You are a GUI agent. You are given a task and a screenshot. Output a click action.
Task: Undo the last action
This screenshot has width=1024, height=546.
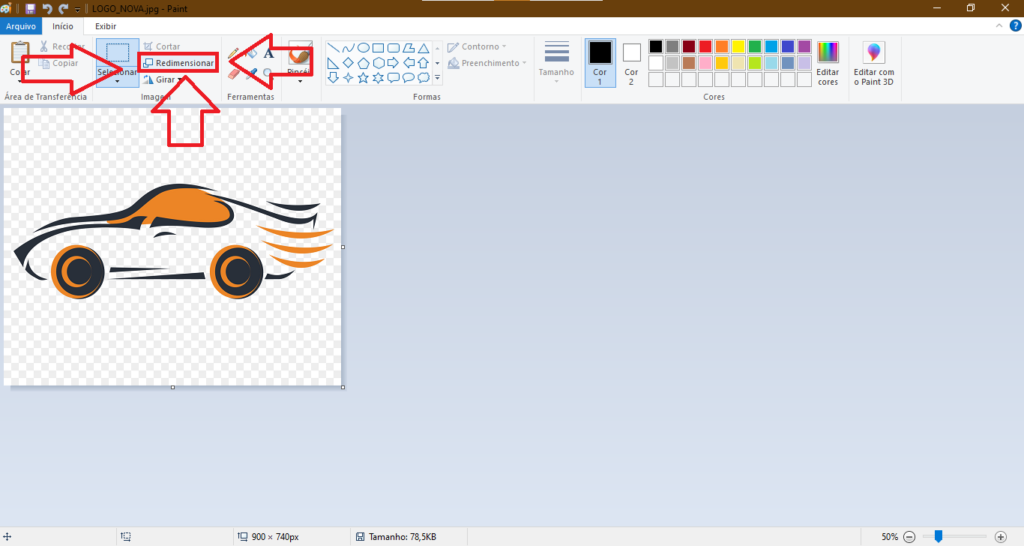click(x=47, y=8)
